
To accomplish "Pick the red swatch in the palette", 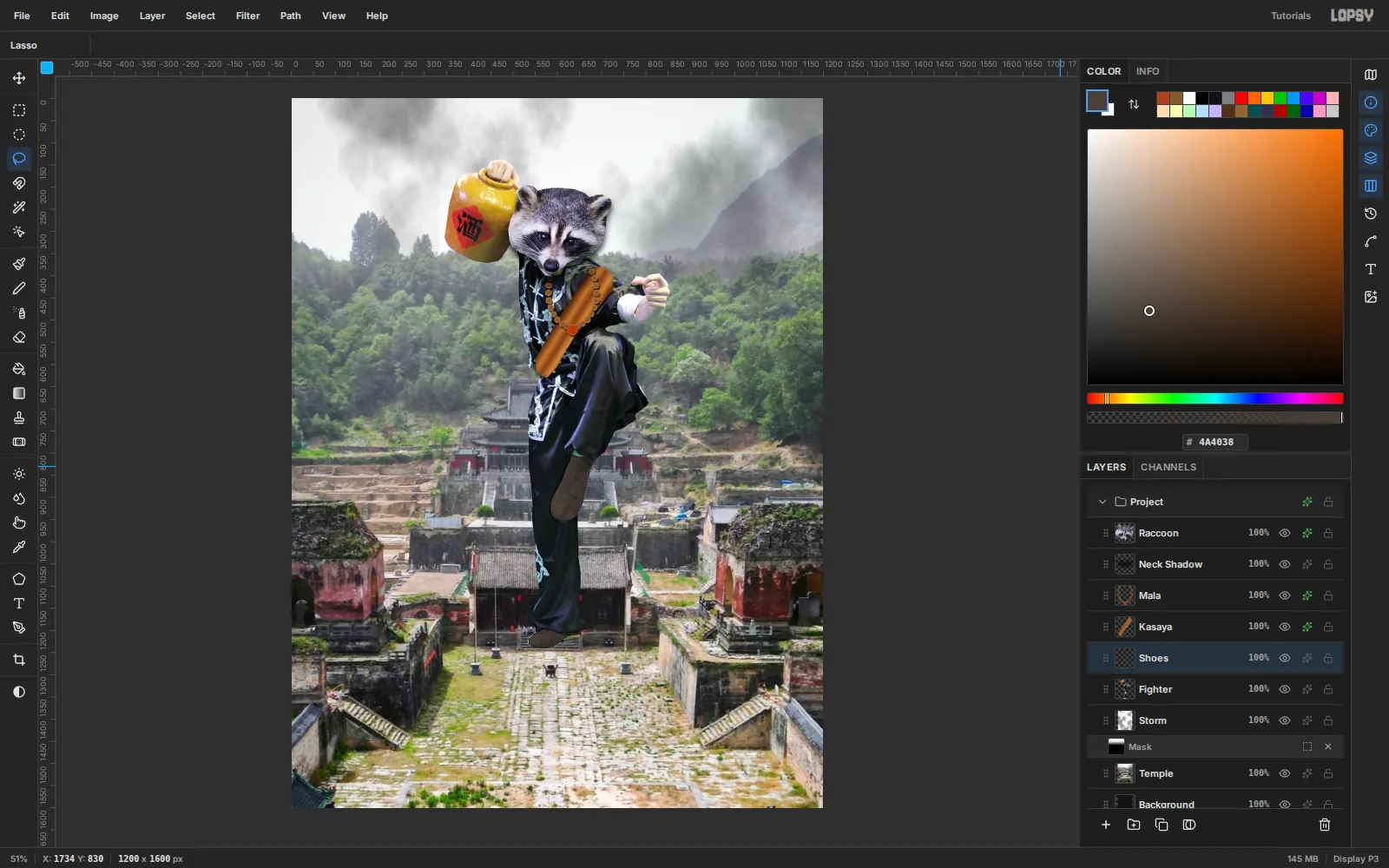I will 1241,98.
